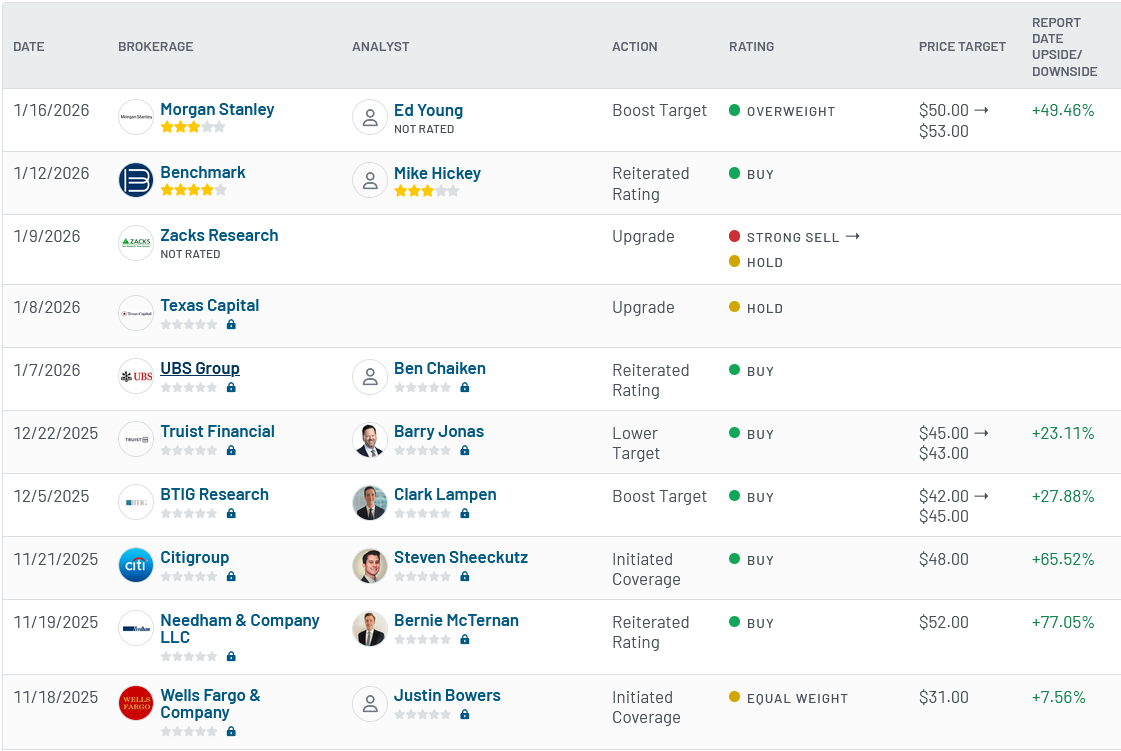Click the +49.46% upside value
This screenshot has height=751, width=1121.
pos(1062,110)
